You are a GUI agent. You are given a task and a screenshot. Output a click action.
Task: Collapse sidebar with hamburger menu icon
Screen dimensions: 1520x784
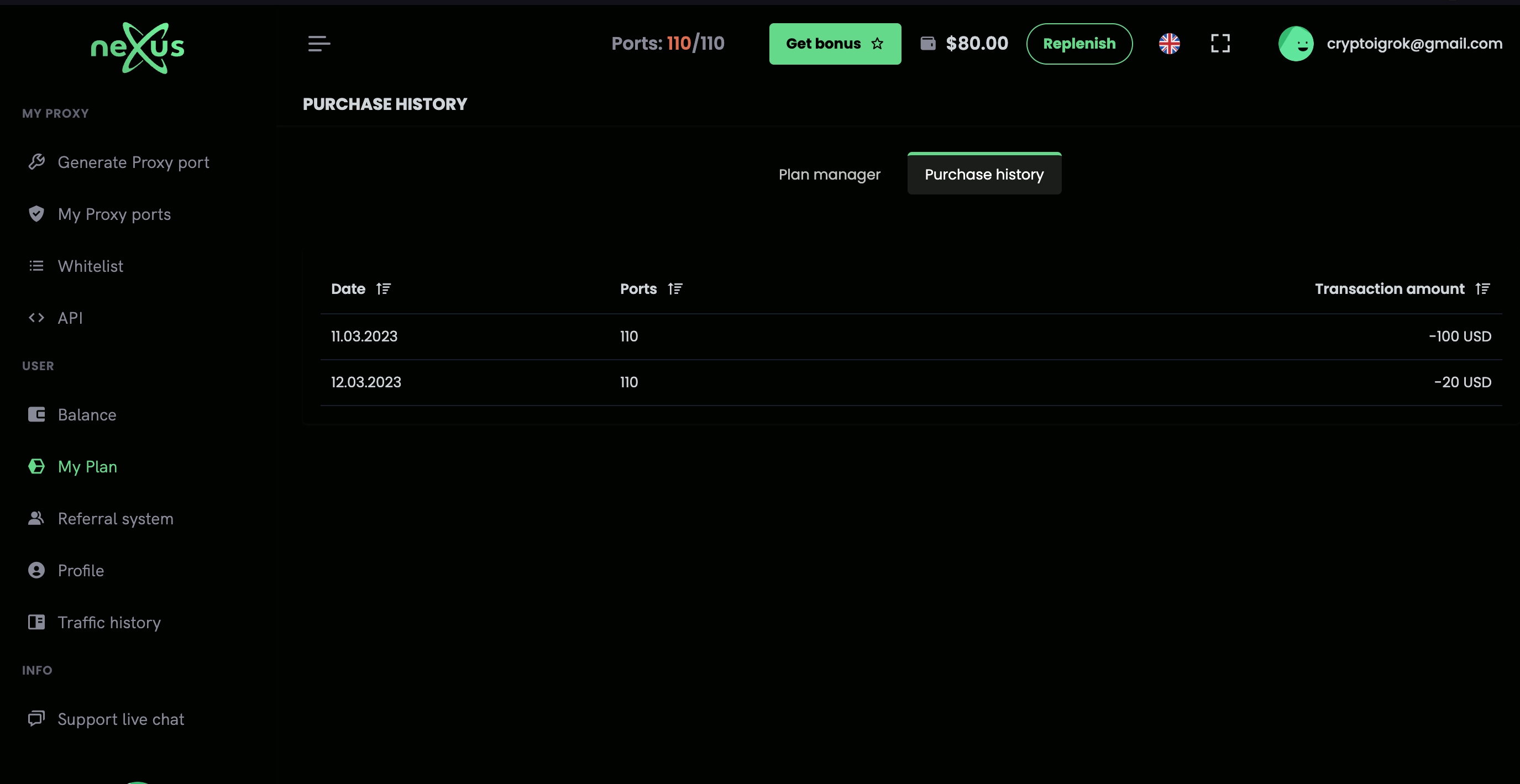[x=318, y=44]
